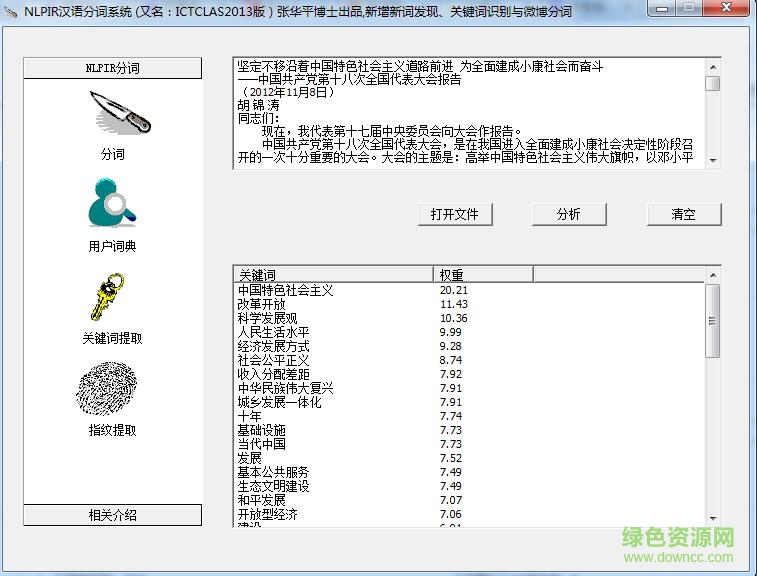Click the 打开文件 button
The width and height of the screenshot is (757, 576).
[x=455, y=214]
